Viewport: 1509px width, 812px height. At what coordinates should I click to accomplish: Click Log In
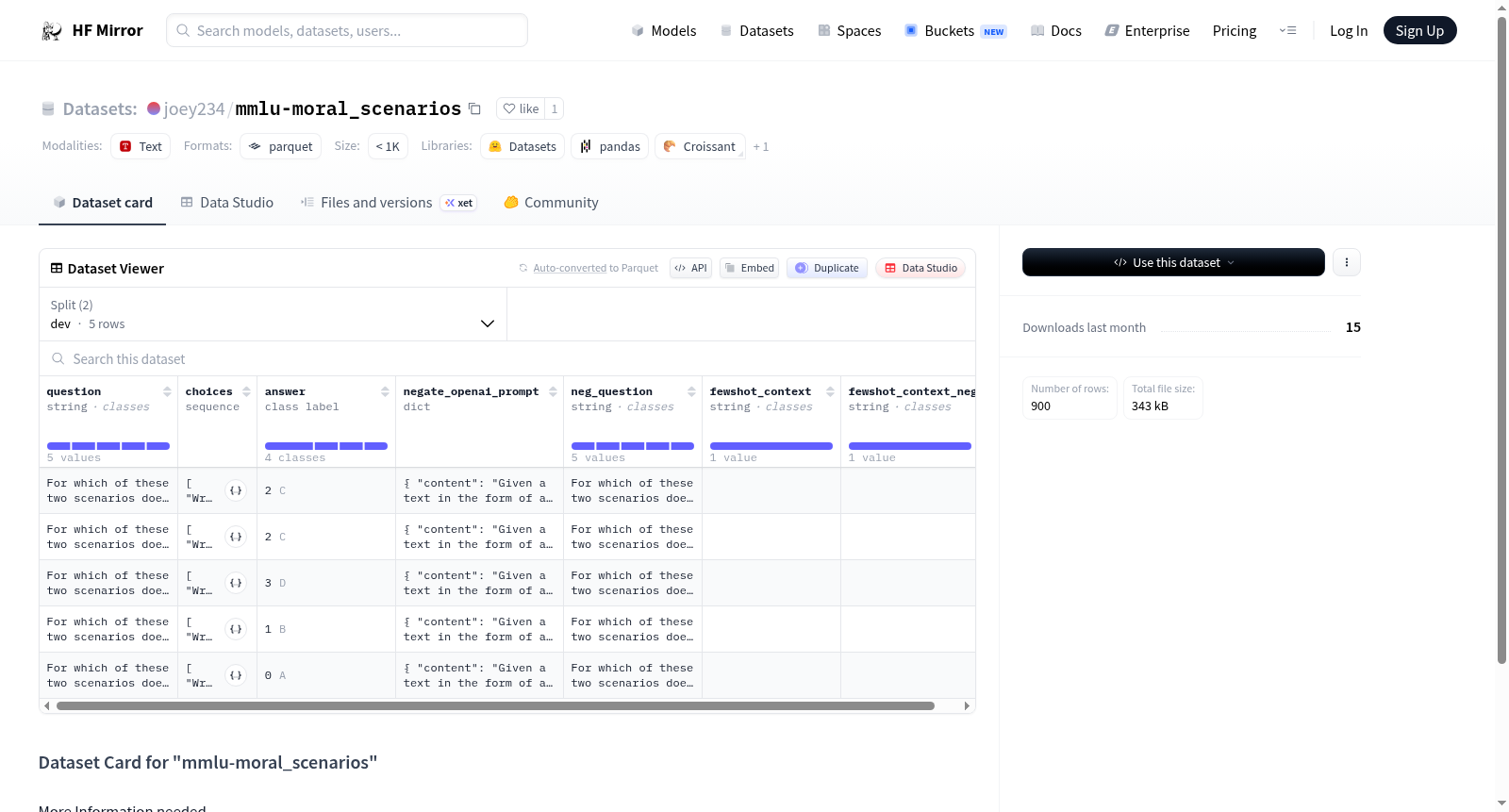(x=1349, y=30)
